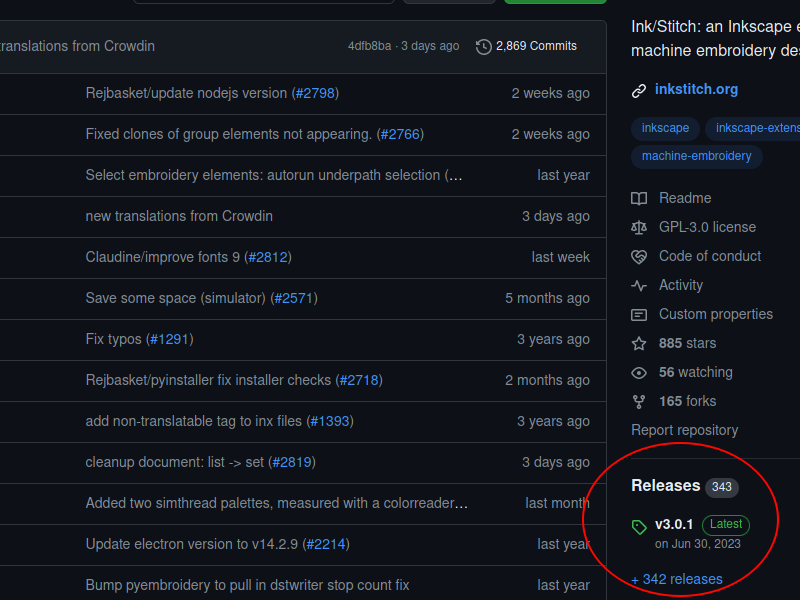800x600 pixels.
Task: Open 'Rejbasket/update nodejs version' commit message
Action: point(186,93)
